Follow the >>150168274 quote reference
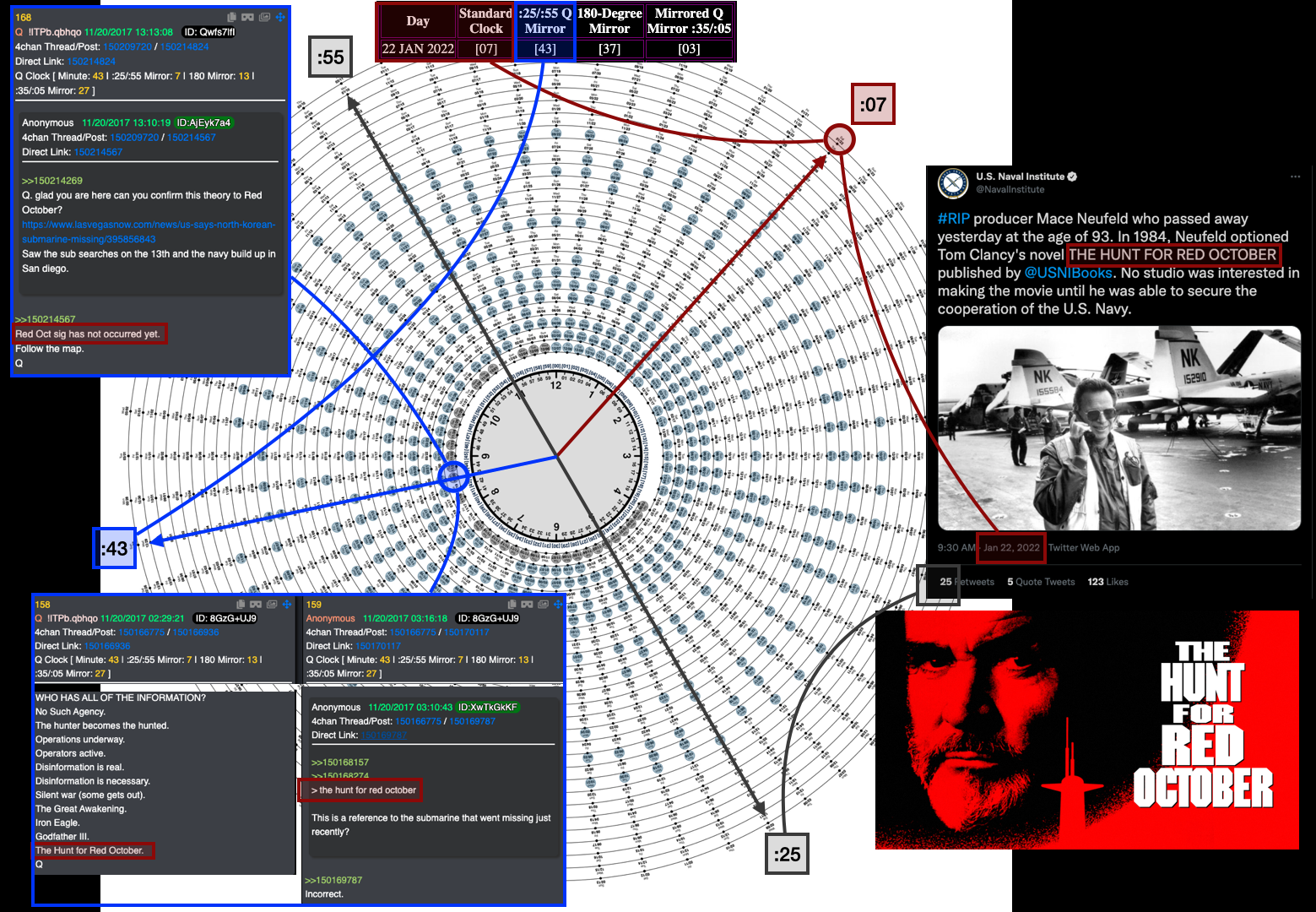The image size is (1316, 912). [340, 776]
